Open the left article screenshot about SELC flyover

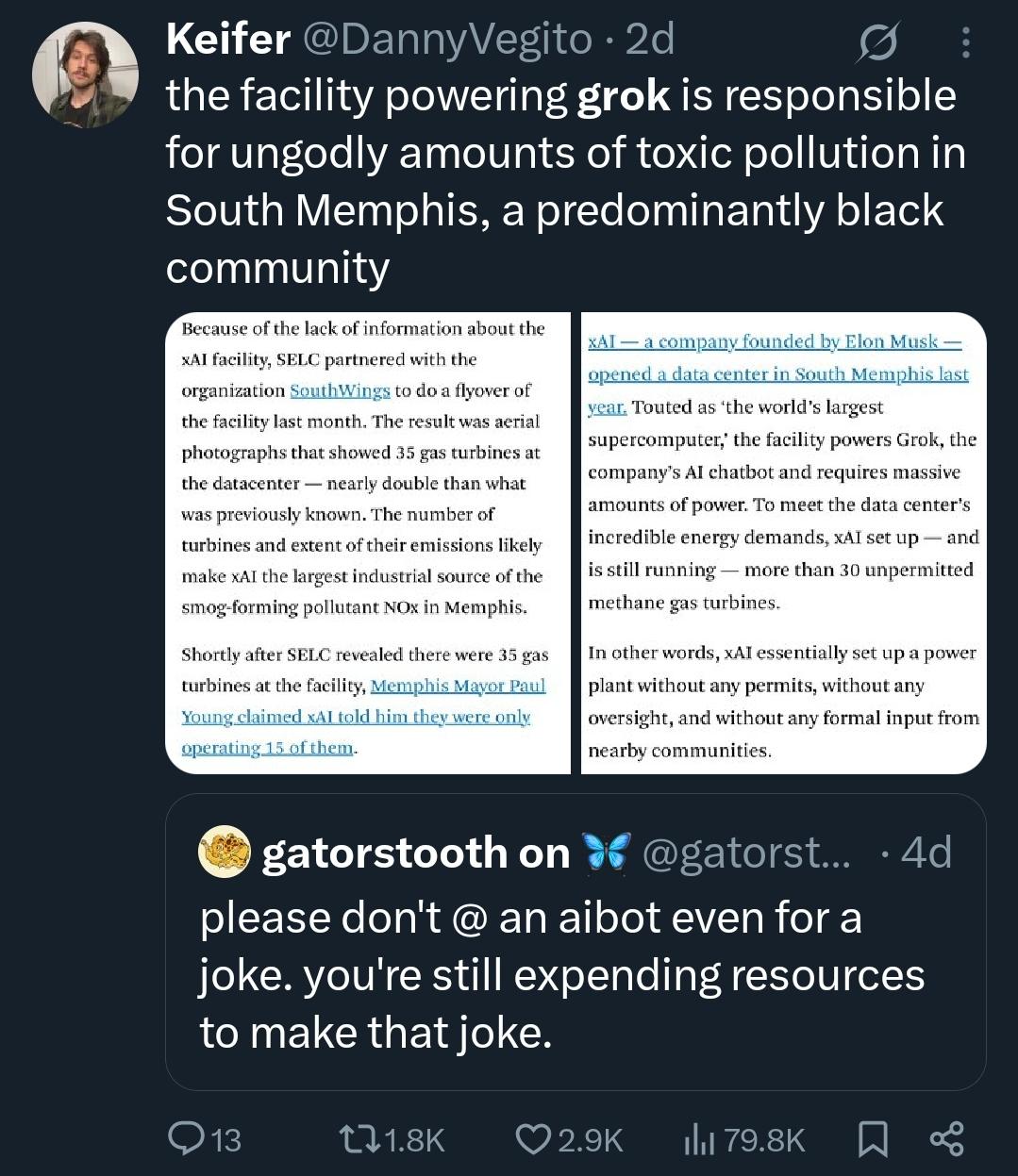pos(368,542)
